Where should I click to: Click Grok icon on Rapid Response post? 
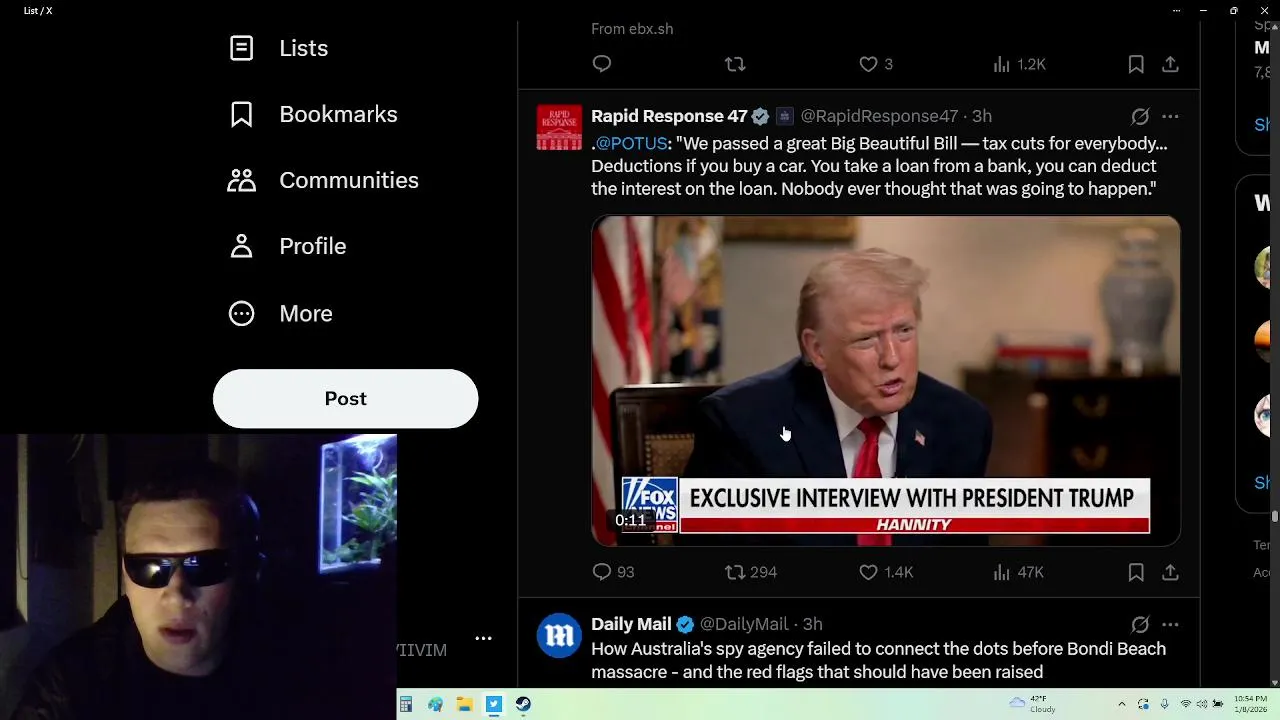(1140, 116)
